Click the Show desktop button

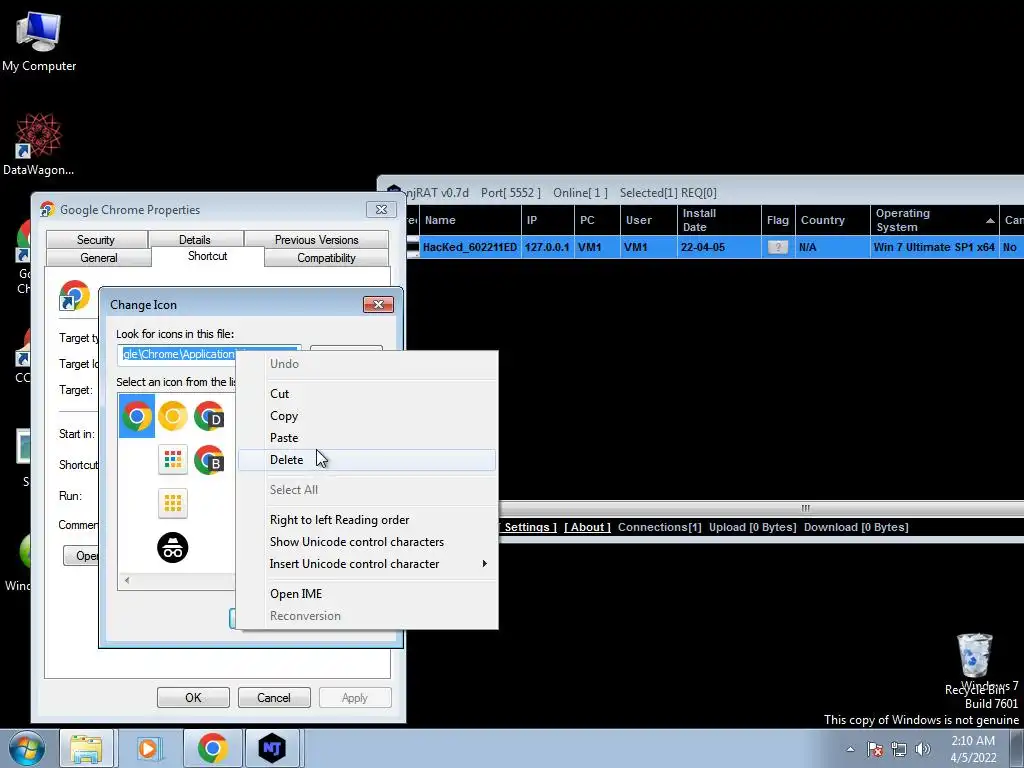[x=1017, y=748]
